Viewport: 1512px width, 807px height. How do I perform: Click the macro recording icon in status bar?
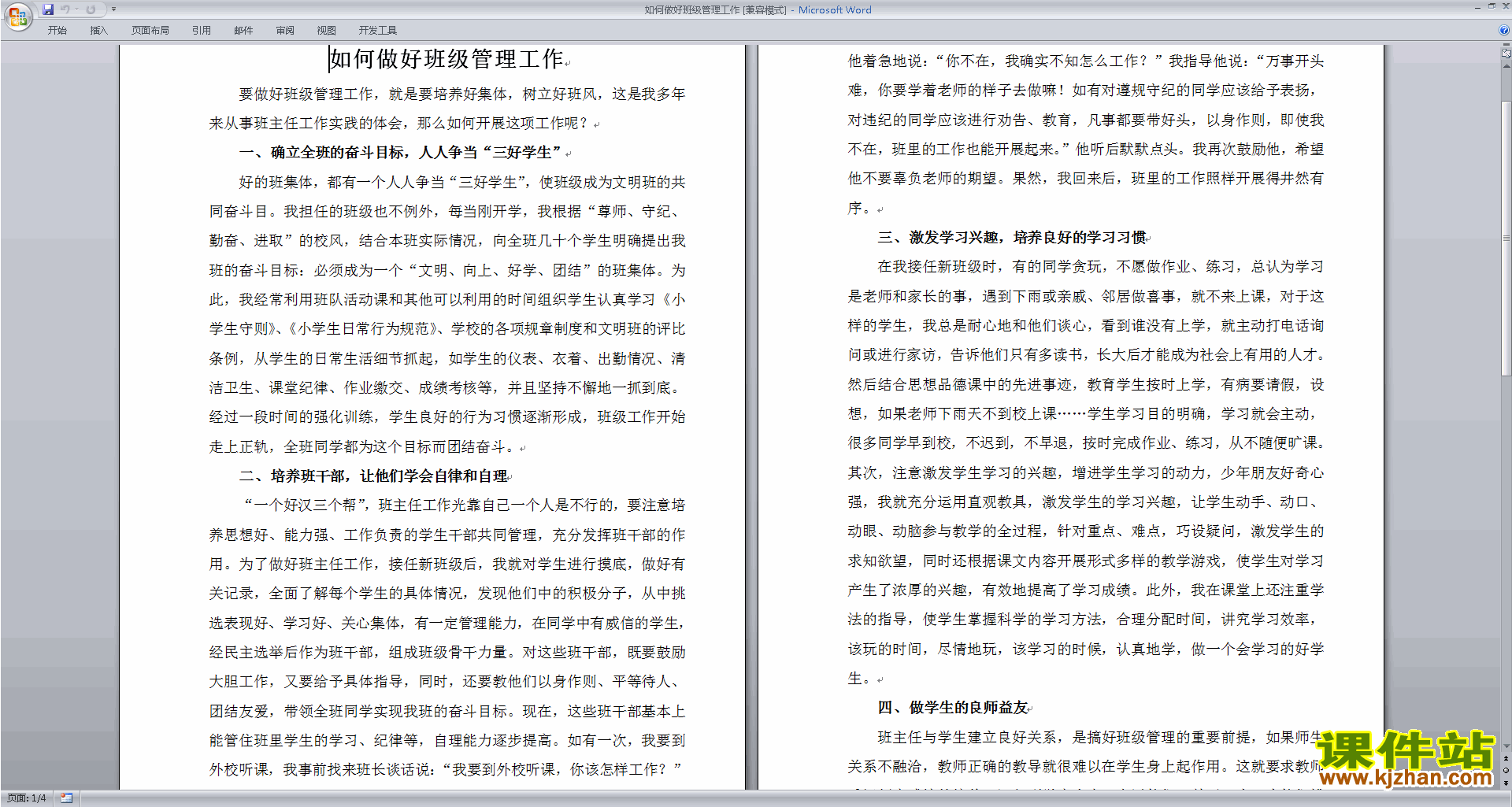(66, 798)
